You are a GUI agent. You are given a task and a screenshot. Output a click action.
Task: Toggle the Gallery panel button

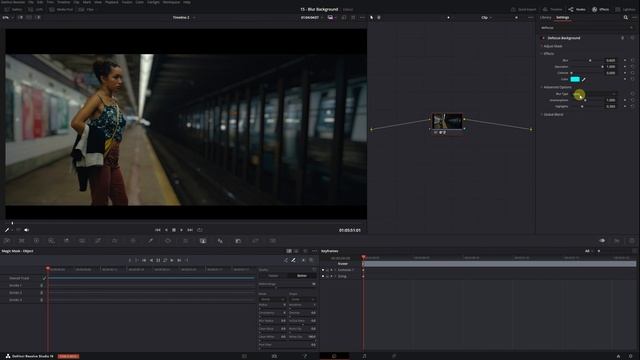(x=13, y=9)
